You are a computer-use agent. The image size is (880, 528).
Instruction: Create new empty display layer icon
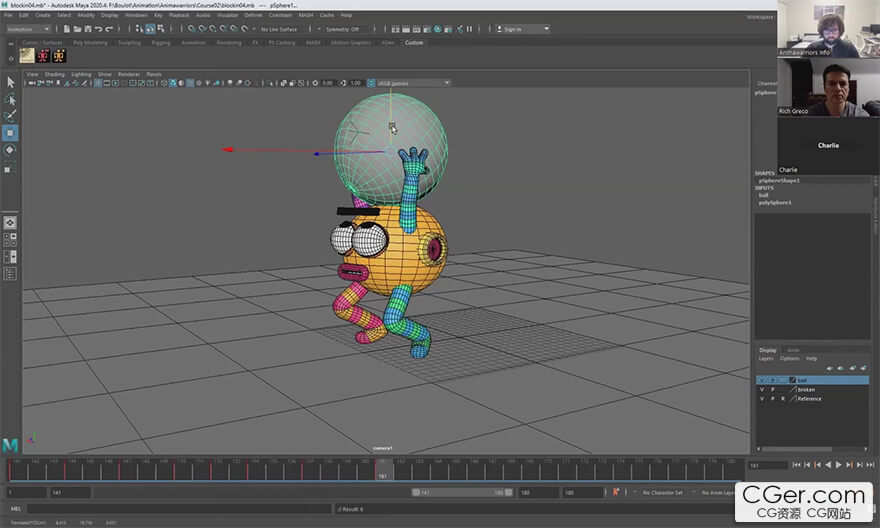852,368
